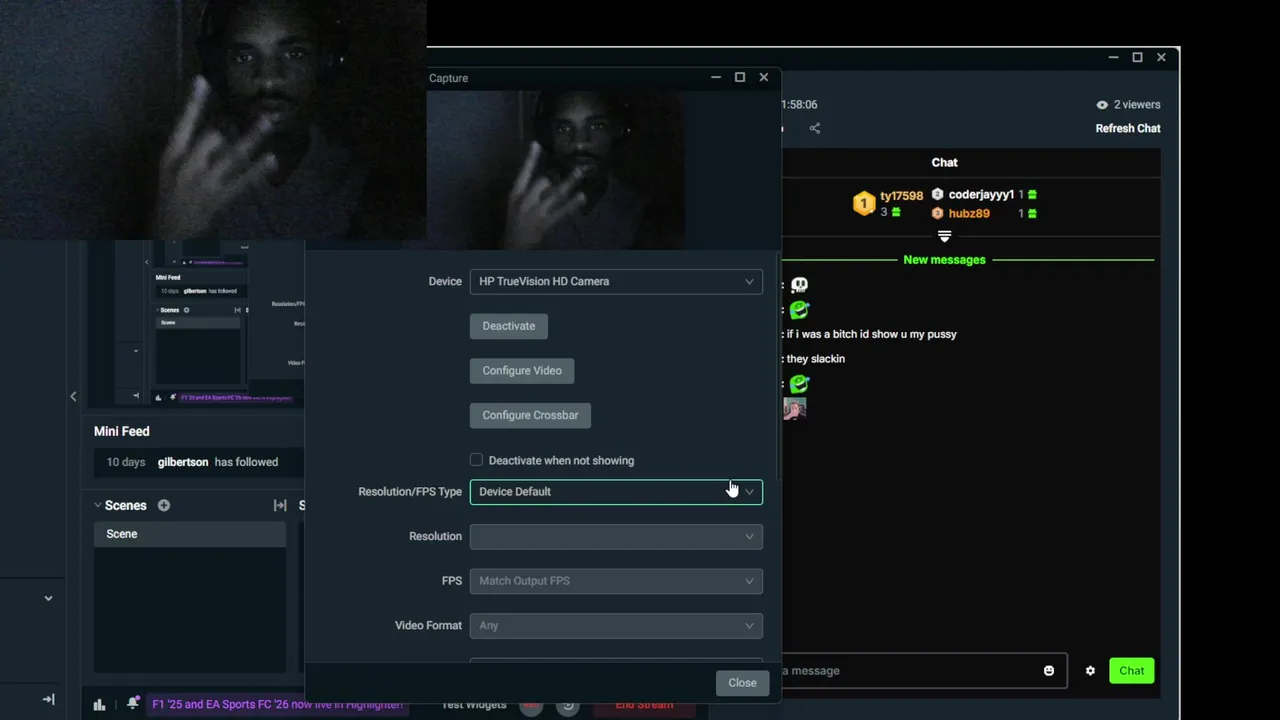Open the FPS dropdown
This screenshot has width=1280, height=720.
point(616,581)
